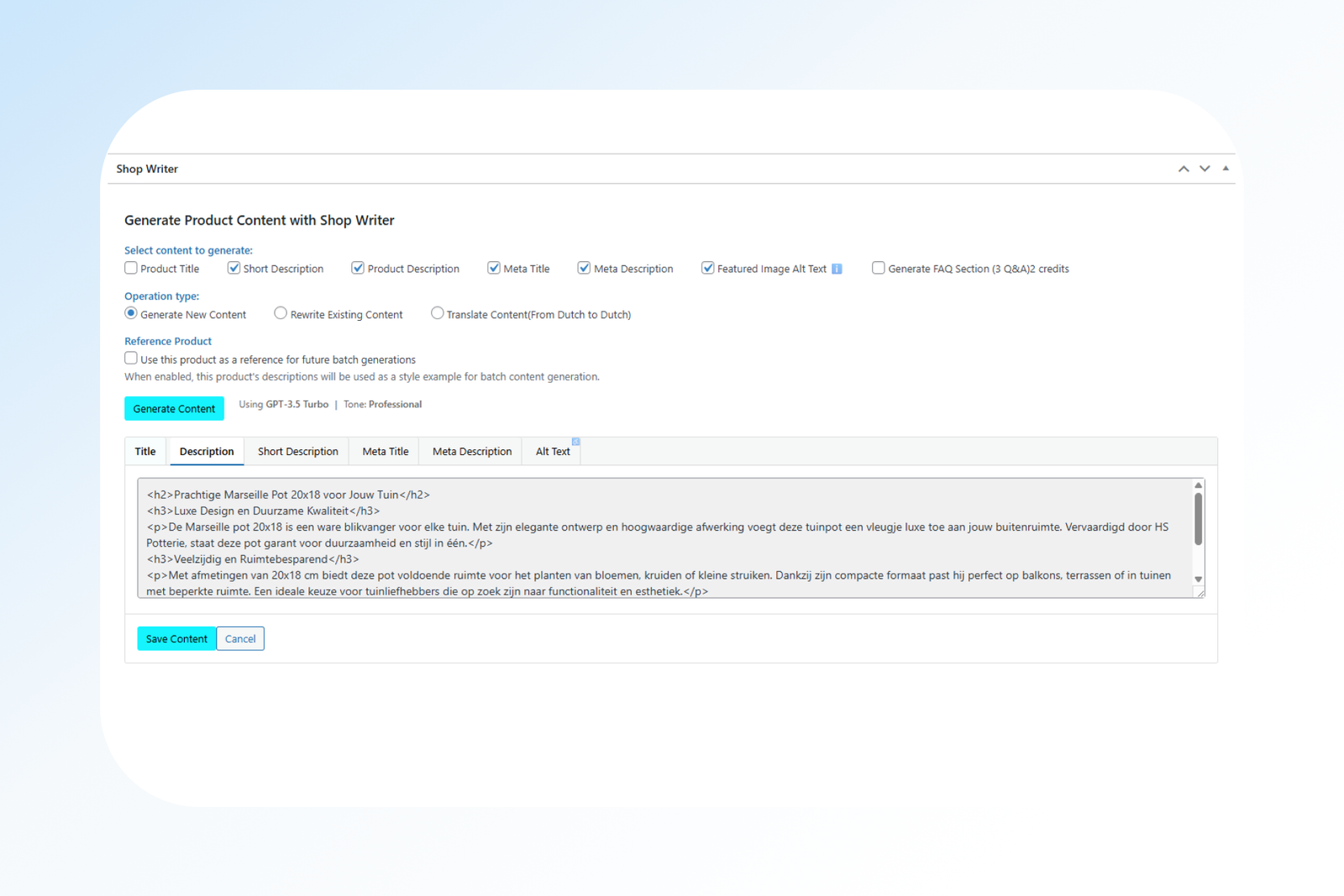The image size is (1344, 896).
Task: Move Shop Writer panel up with arrow
Action: pyautogui.click(x=1184, y=169)
